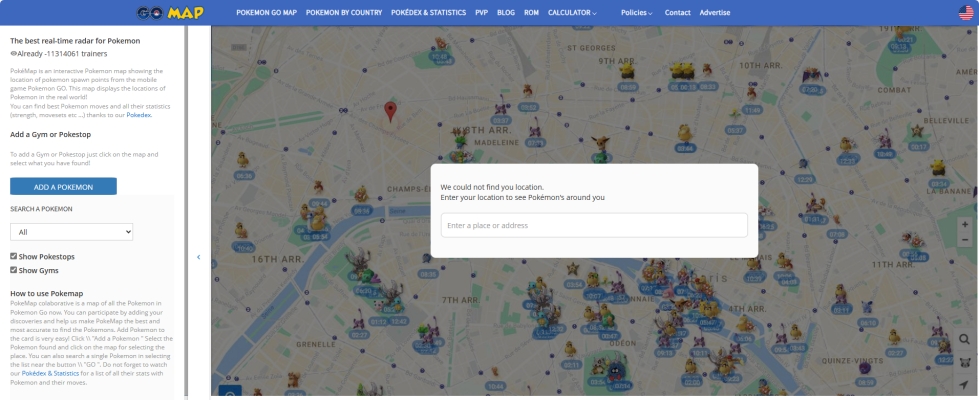Select the Pokemon with 03:34 timer

[938, 175]
